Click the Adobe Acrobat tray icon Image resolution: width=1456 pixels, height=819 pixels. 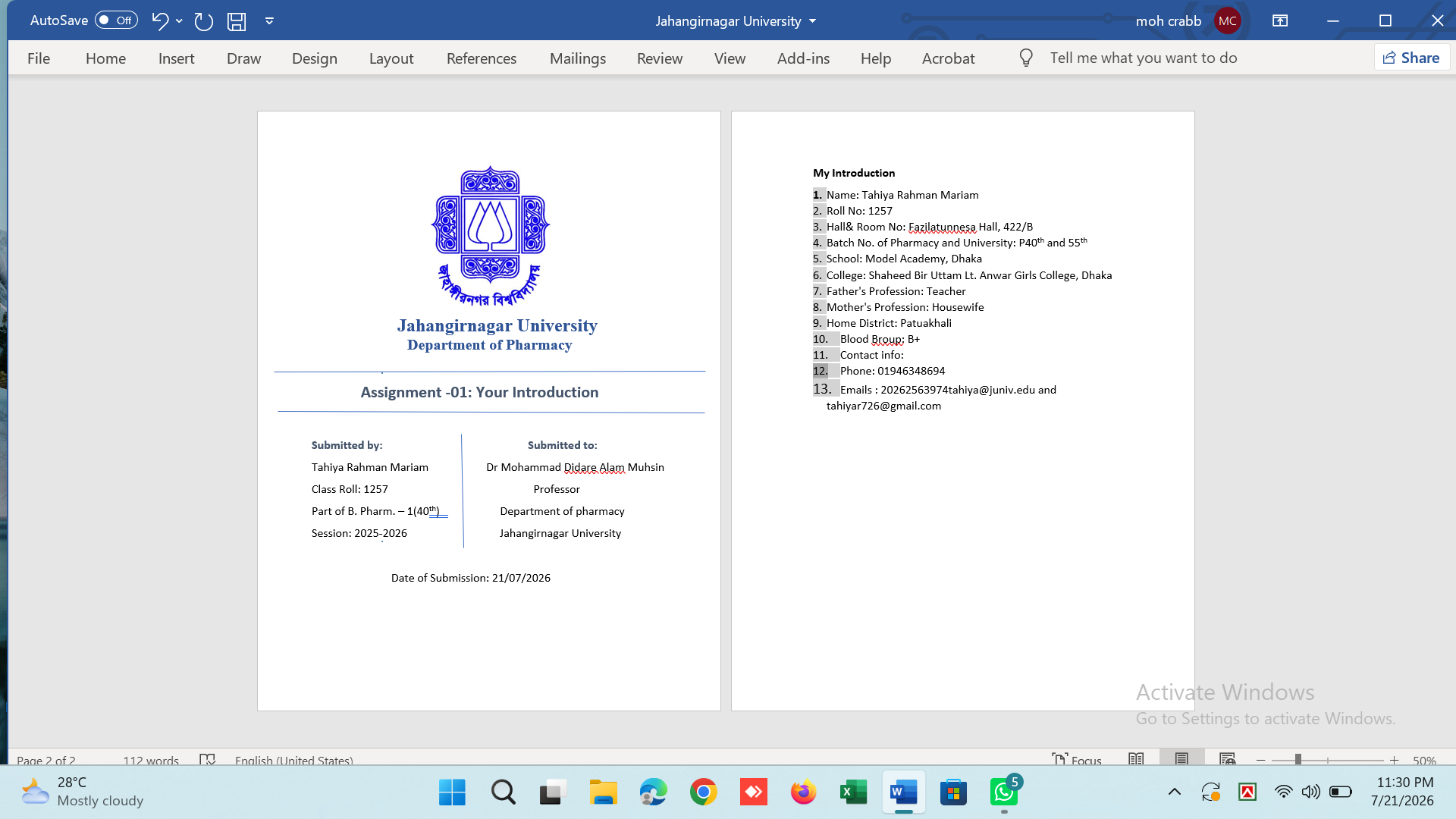pos(1247,792)
